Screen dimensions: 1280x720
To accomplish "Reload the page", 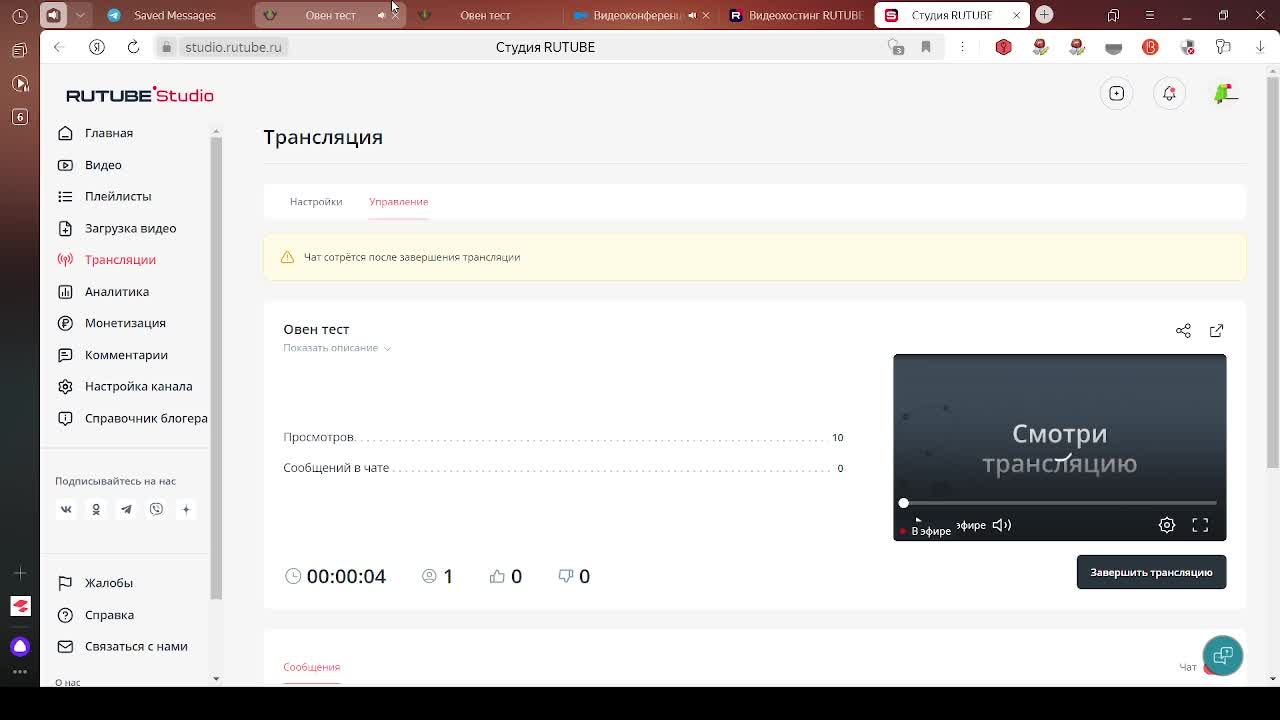I will 133,47.
